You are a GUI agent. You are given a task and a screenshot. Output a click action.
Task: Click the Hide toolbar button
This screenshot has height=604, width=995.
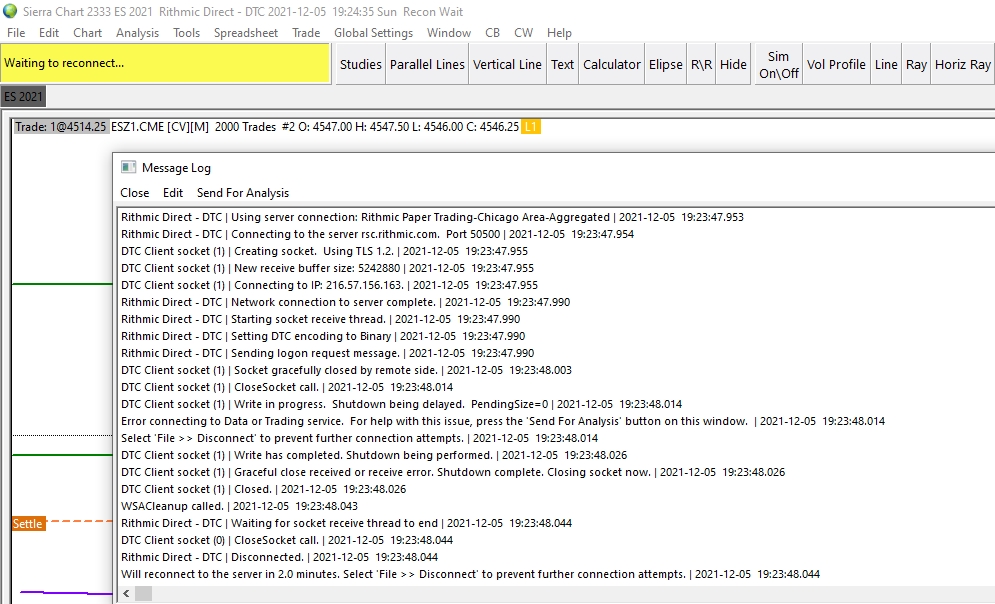click(x=733, y=64)
